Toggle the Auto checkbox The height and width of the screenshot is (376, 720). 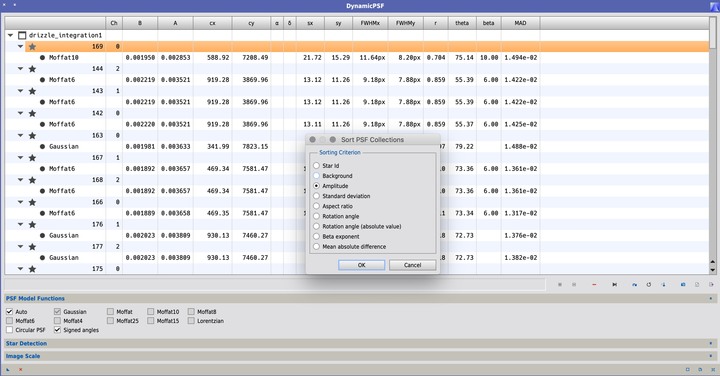[9, 312]
